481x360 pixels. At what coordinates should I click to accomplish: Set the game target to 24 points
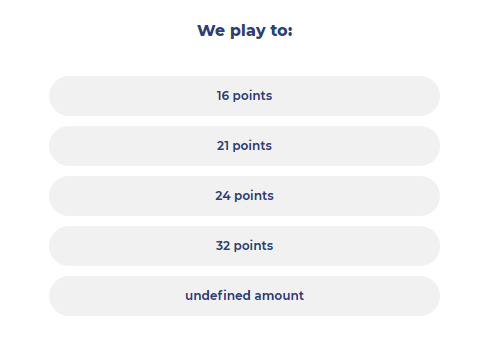tap(244, 196)
